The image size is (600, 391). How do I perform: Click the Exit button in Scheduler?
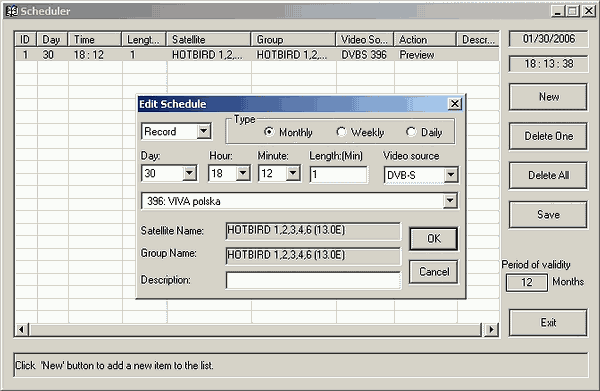[548, 323]
